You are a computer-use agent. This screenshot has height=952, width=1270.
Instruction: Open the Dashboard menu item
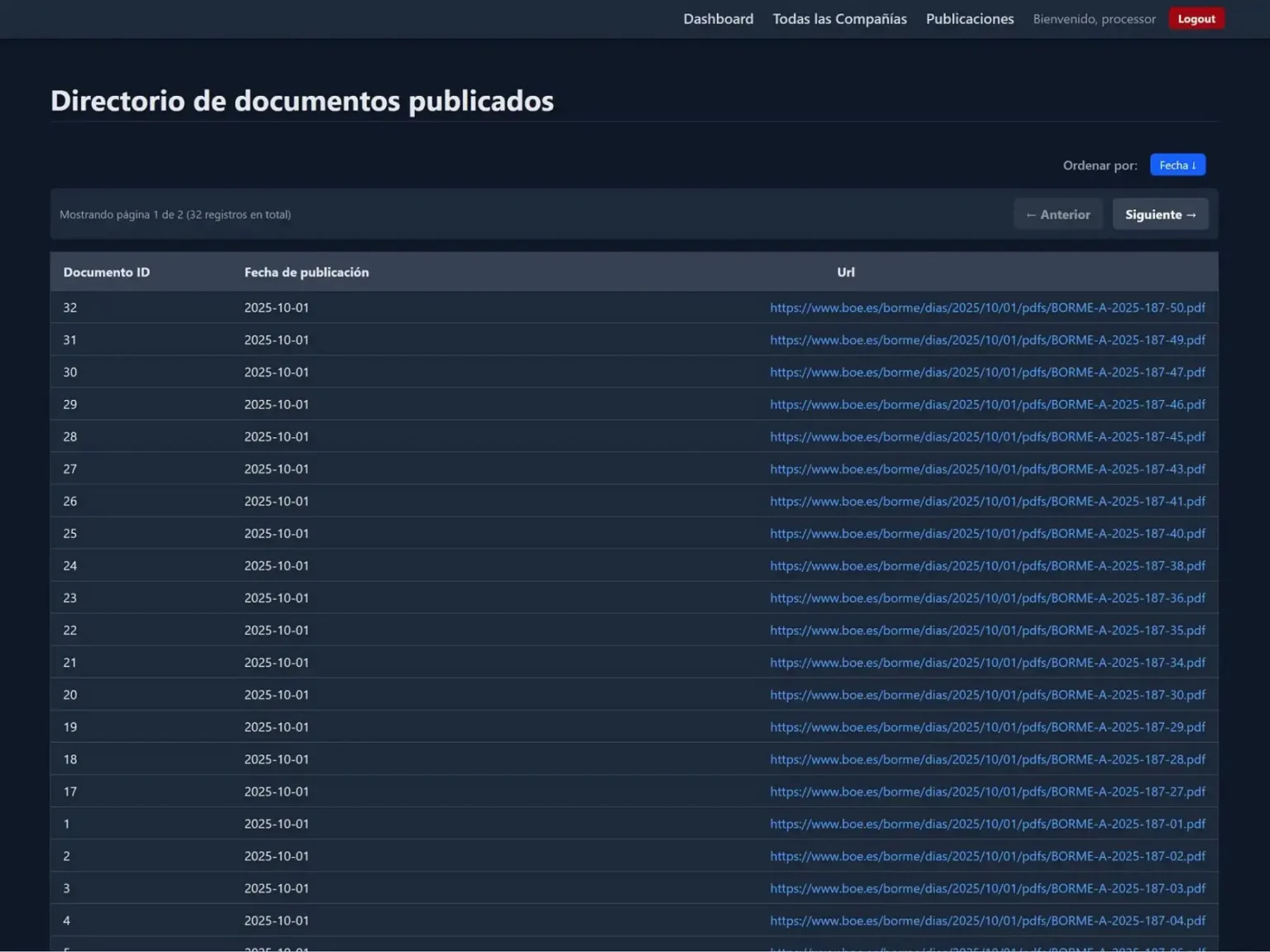(718, 18)
